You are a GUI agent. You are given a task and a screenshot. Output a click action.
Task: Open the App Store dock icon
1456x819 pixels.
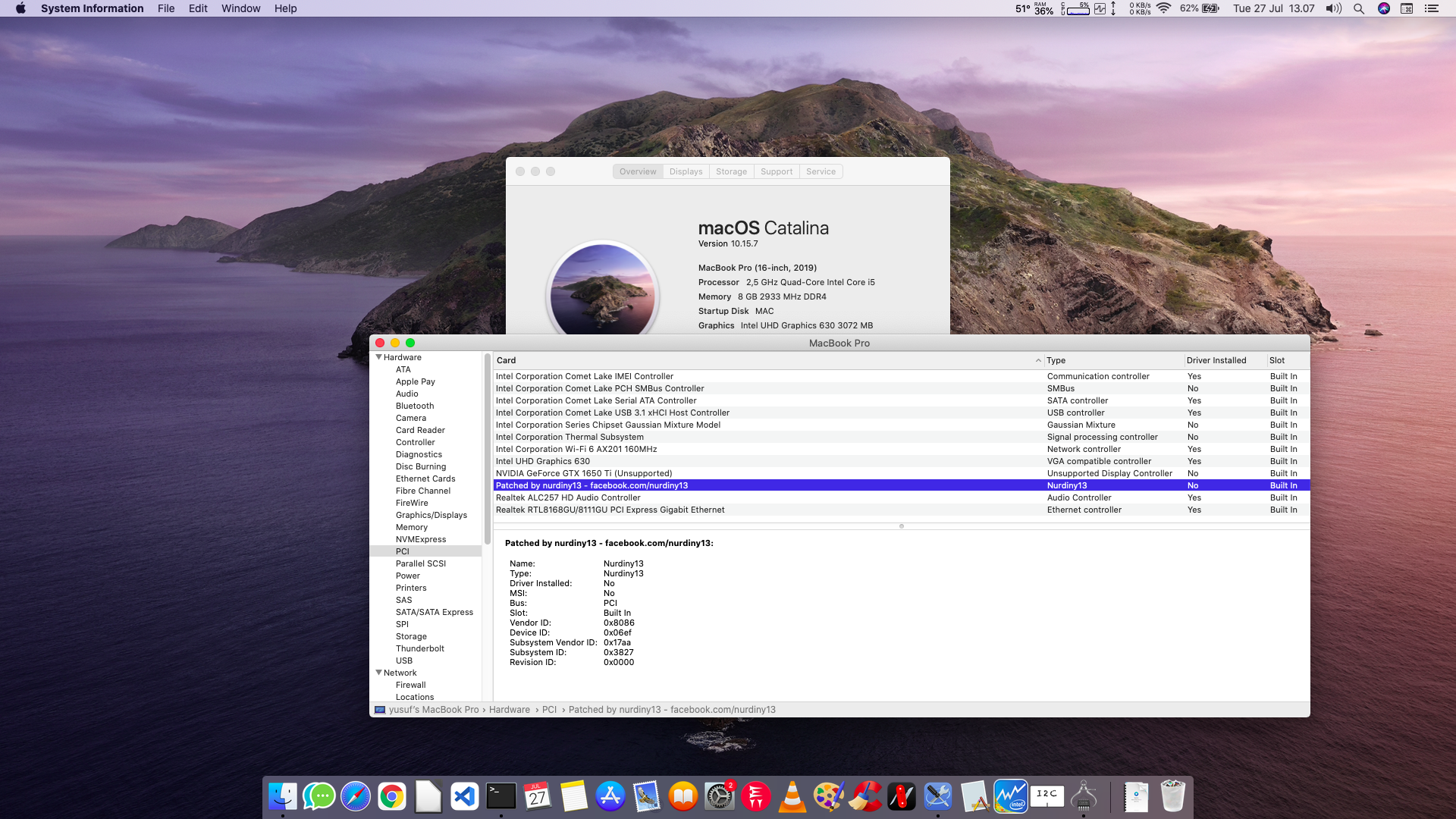coord(610,796)
